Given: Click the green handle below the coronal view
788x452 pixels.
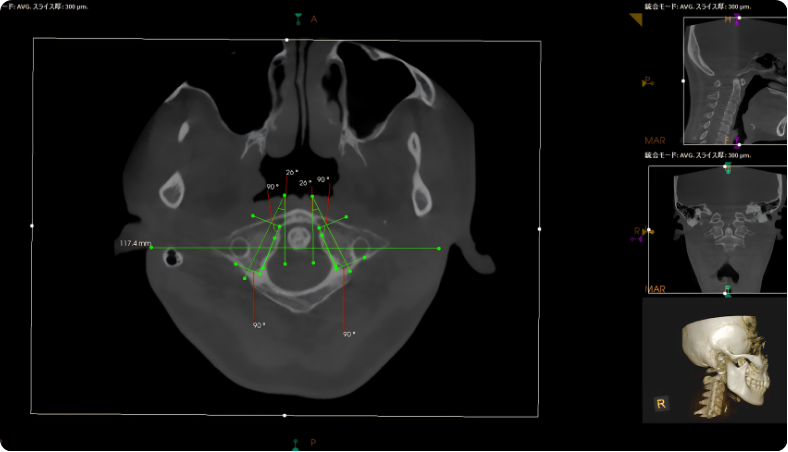Looking at the screenshot, I should click(728, 291).
